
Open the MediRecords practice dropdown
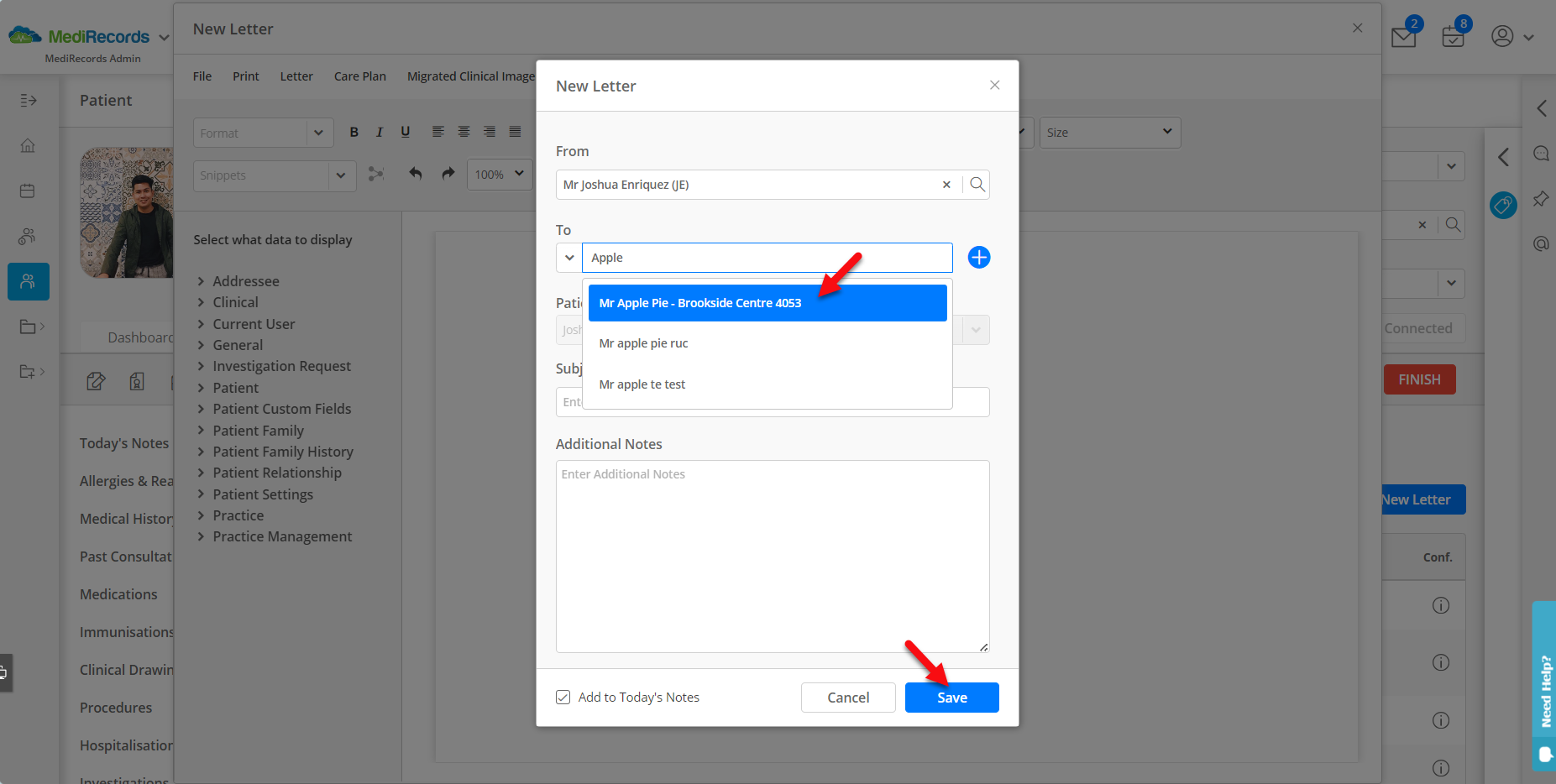click(164, 37)
